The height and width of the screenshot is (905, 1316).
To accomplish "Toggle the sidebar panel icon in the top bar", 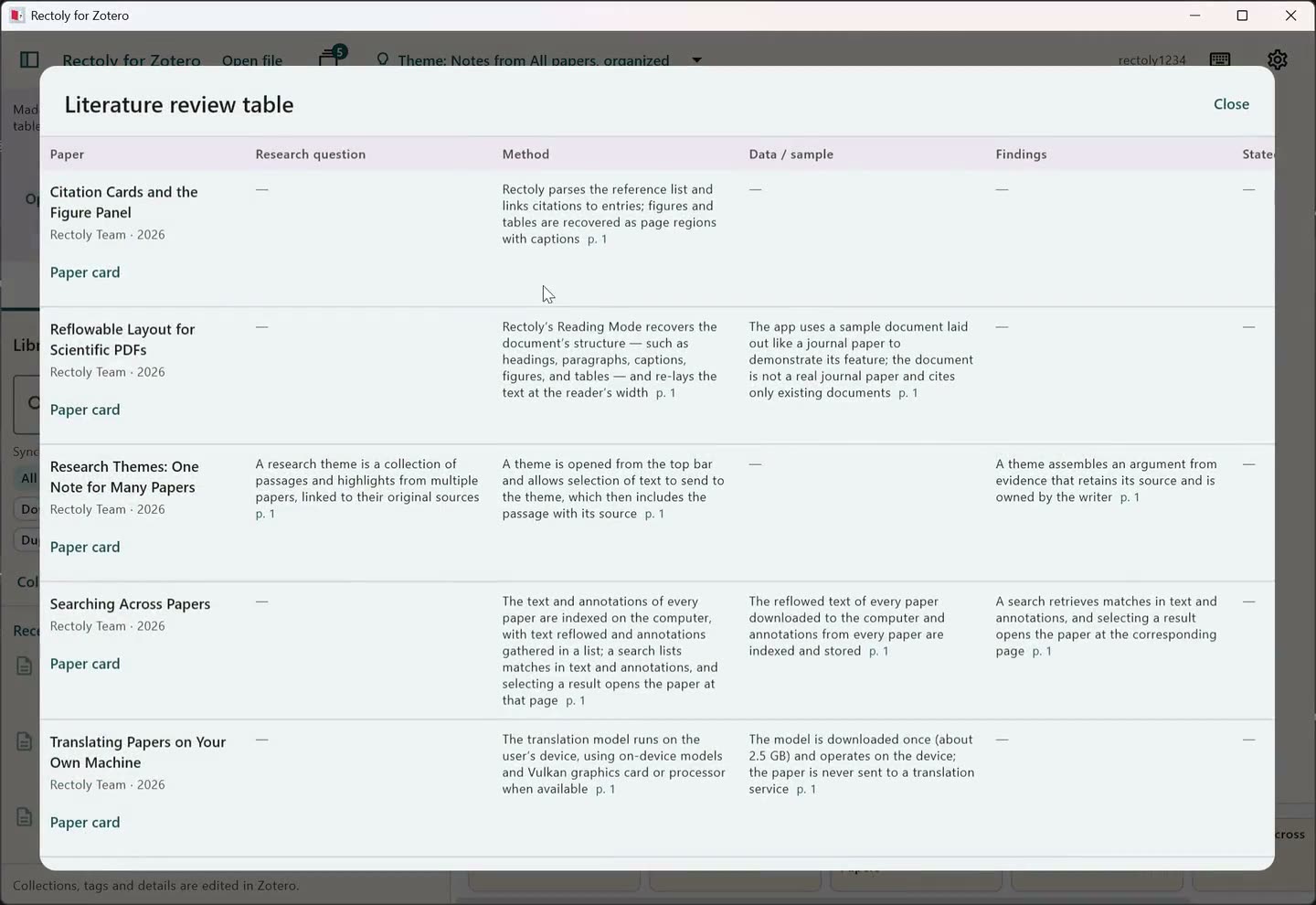I will 29,59.
